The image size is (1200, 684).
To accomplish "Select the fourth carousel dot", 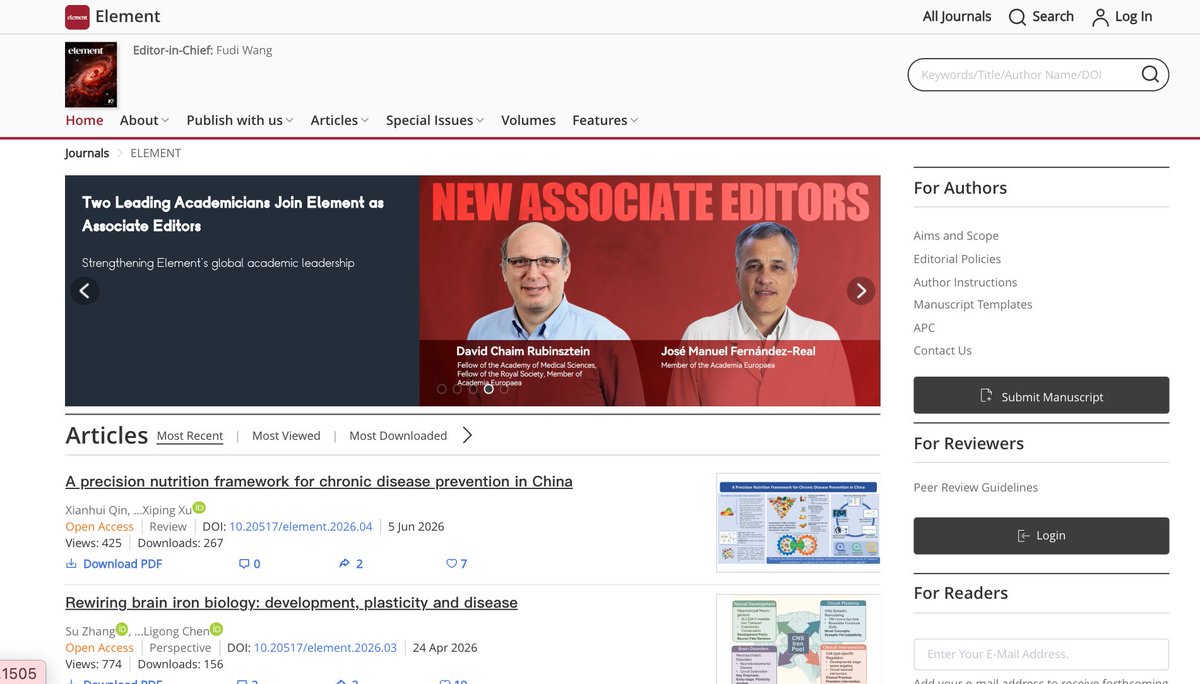I will tap(488, 389).
